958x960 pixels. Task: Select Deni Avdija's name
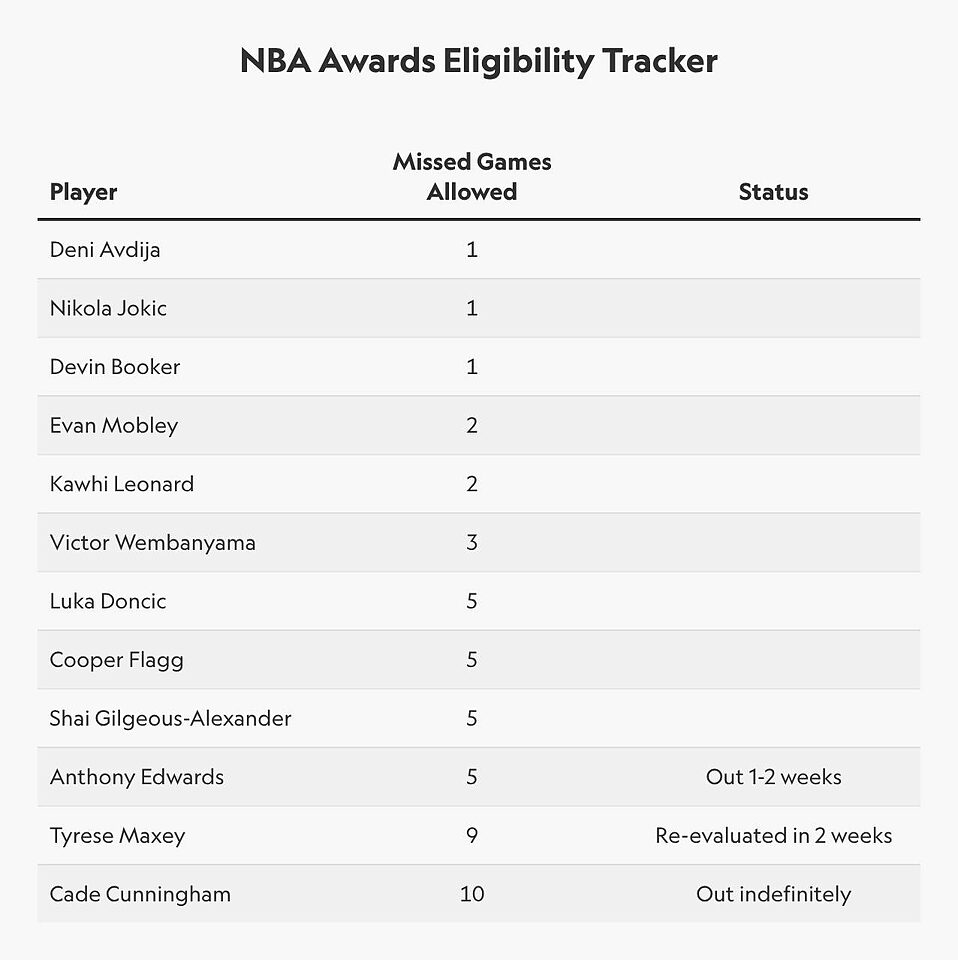tap(105, 250)
